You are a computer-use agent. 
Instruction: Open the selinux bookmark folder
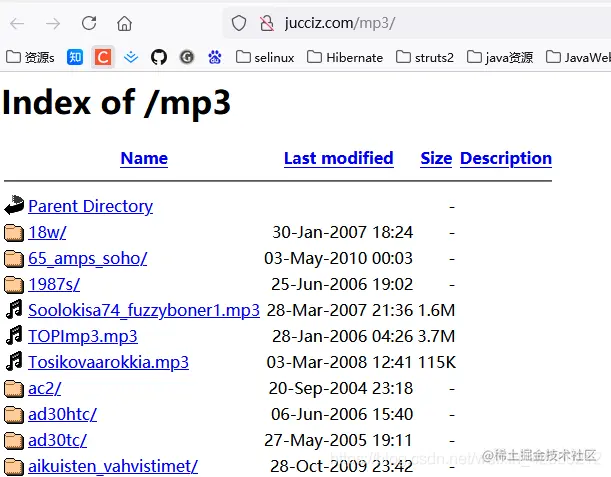[x=265, y=57]
